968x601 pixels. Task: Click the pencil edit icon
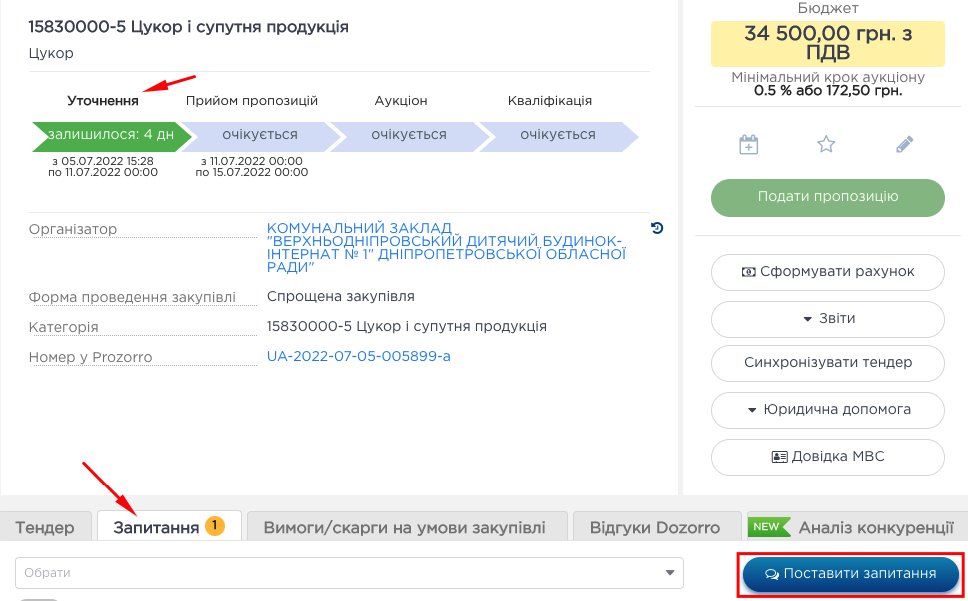click(x=905, y=145)
